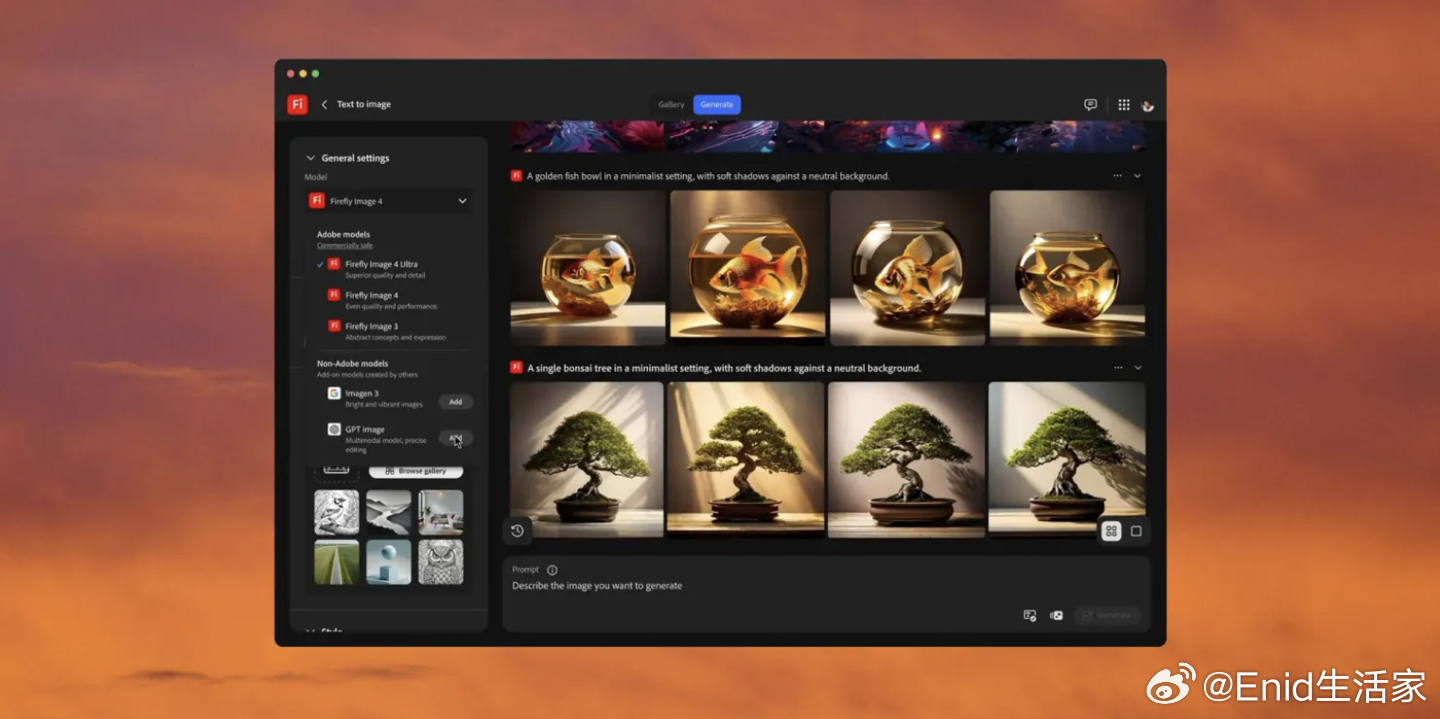Click the Adobe Firefly logo icon
Screen dimensions: 1440x719
tap(297, 104)
